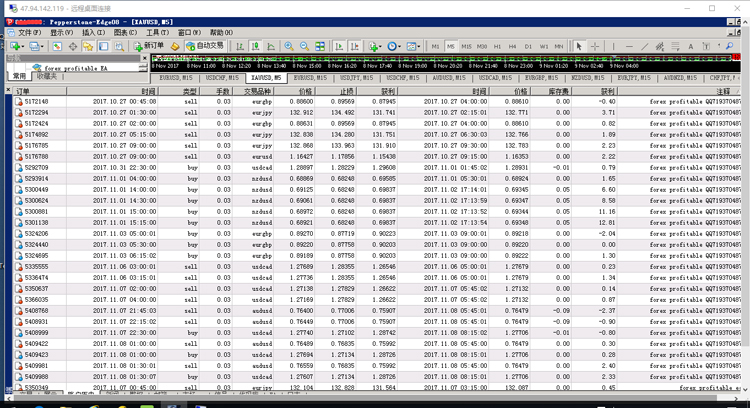Expand the profiles dropdown arrow
This screenshot has height=408, width=750.
42,47
